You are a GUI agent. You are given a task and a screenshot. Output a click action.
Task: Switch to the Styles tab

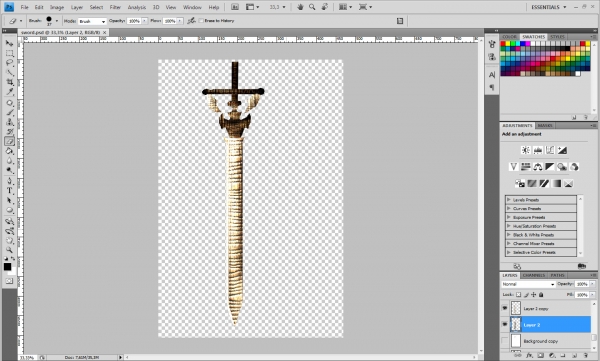coord(557,37)
